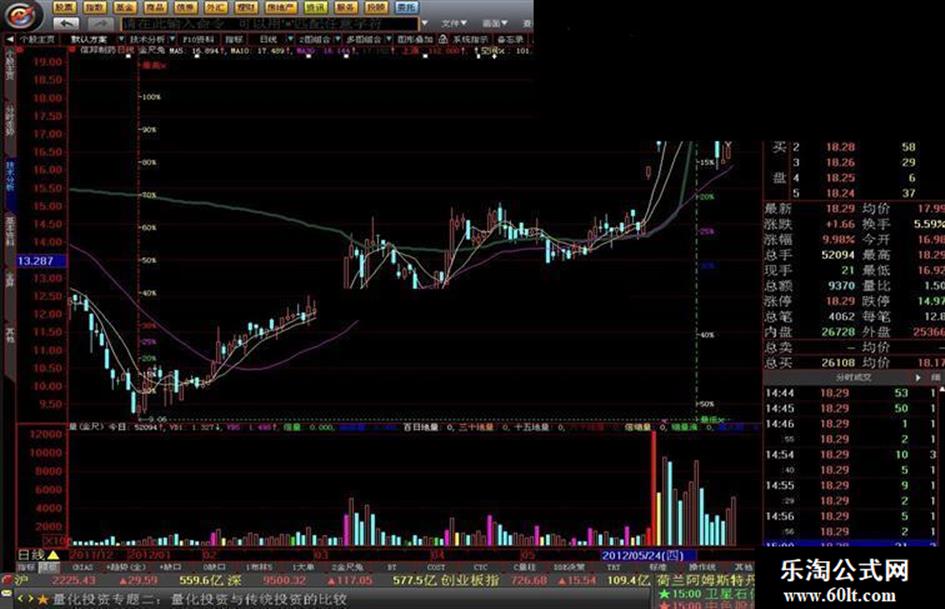This screenshot has width=945, height=609.
Task: Click the 创业板指 index value 726.68
Action: pos(528,580)
